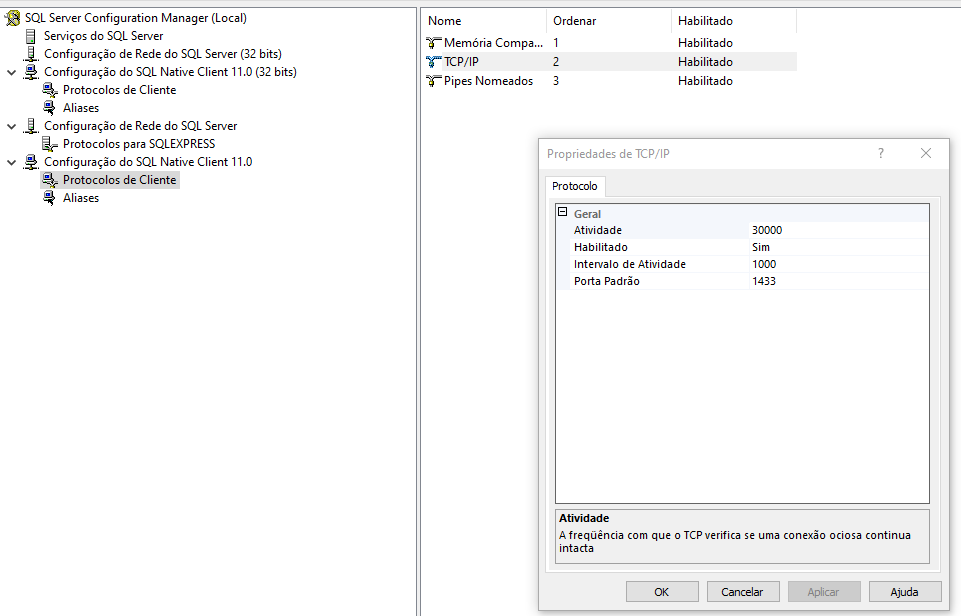The width and height of the screenshot is (961, 616).
Task: Click the Aplicar button
Action: point(824,592)
